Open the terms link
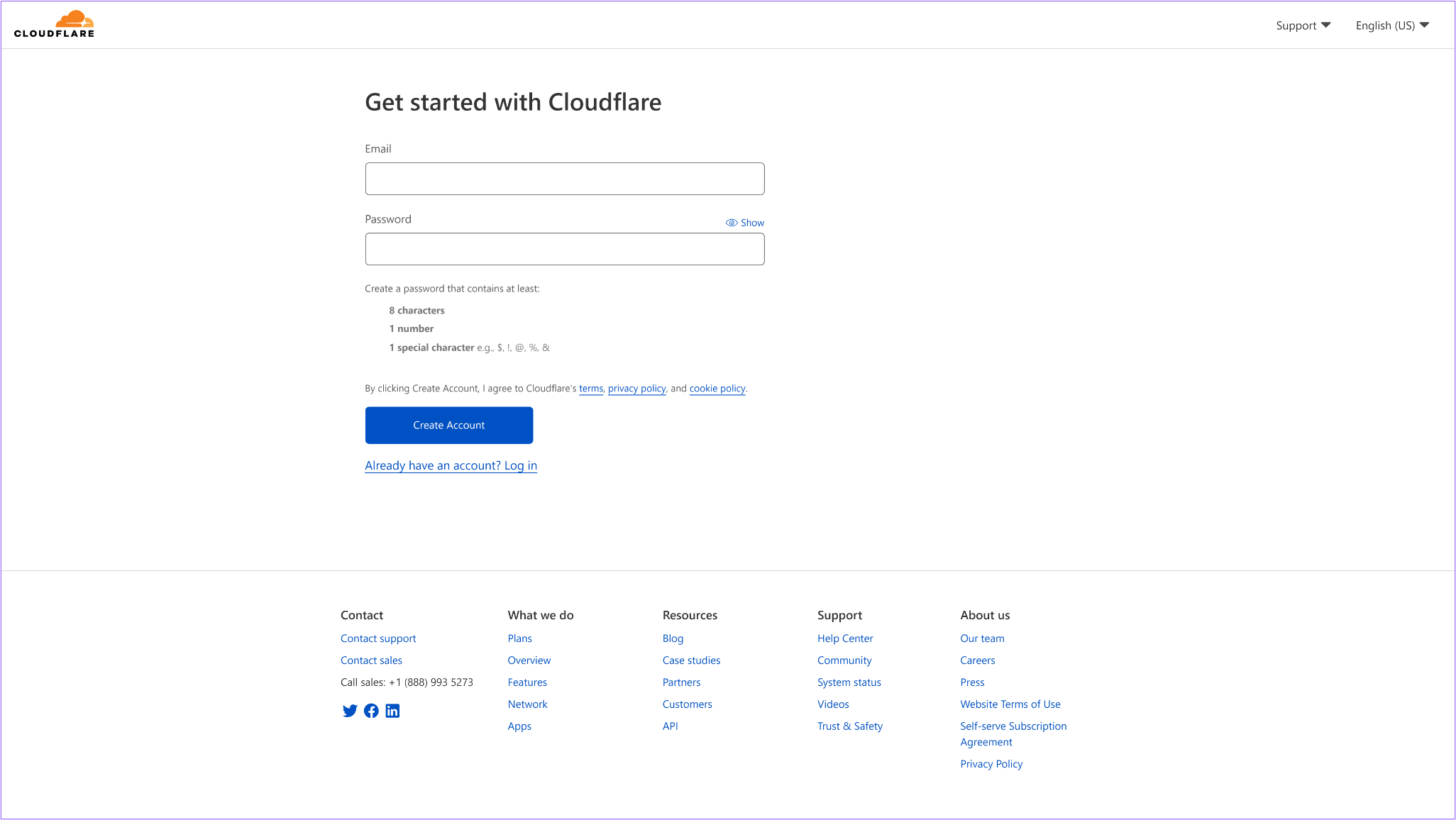 [x=591, y=389]
